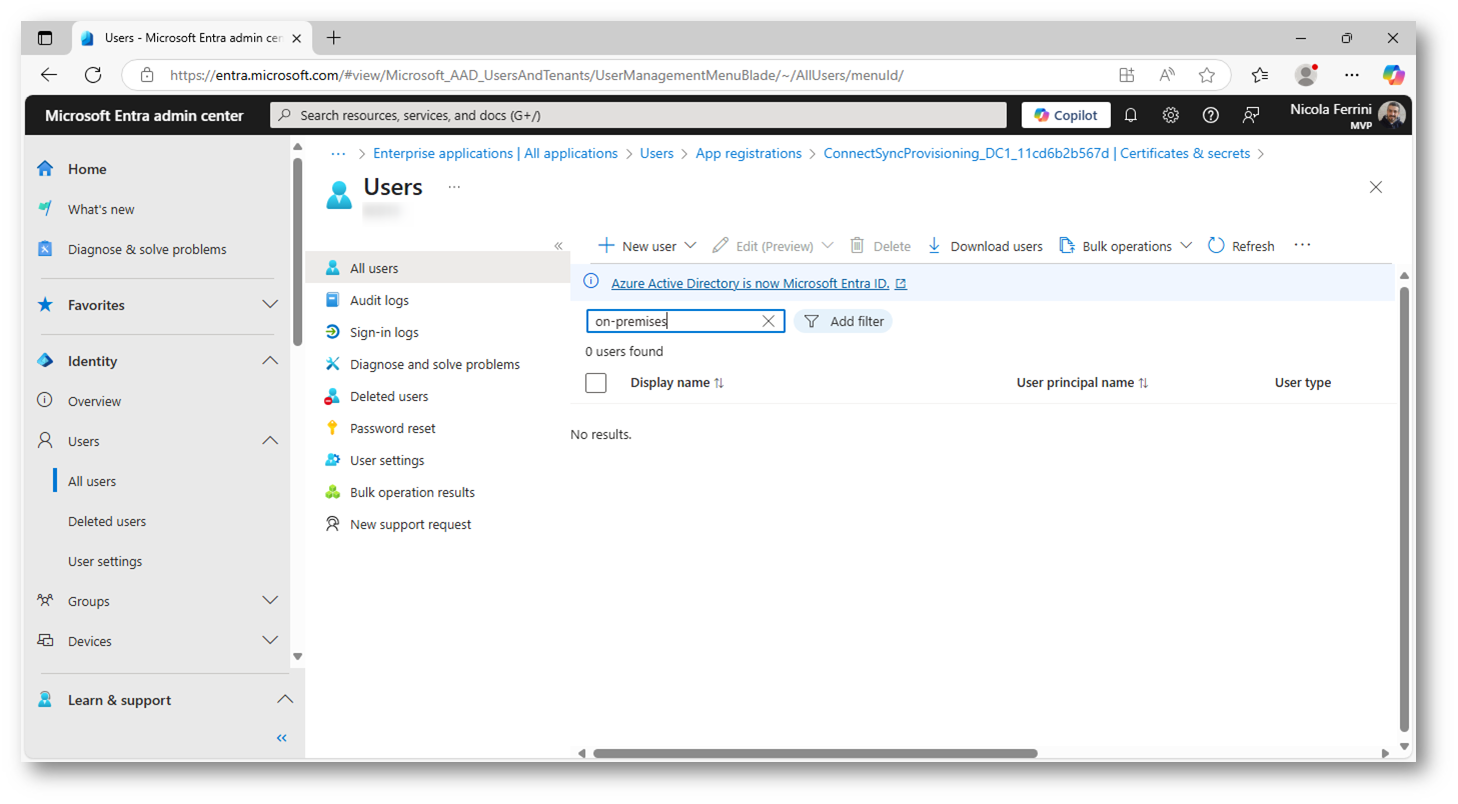This screenshot has width=1458, height=804.
Task: Click the Add filter button
Action: (x=843, y=321)
